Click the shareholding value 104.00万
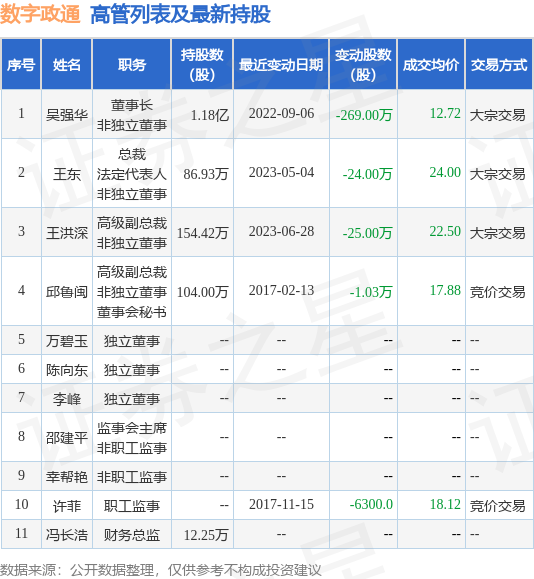 point(202,292)
